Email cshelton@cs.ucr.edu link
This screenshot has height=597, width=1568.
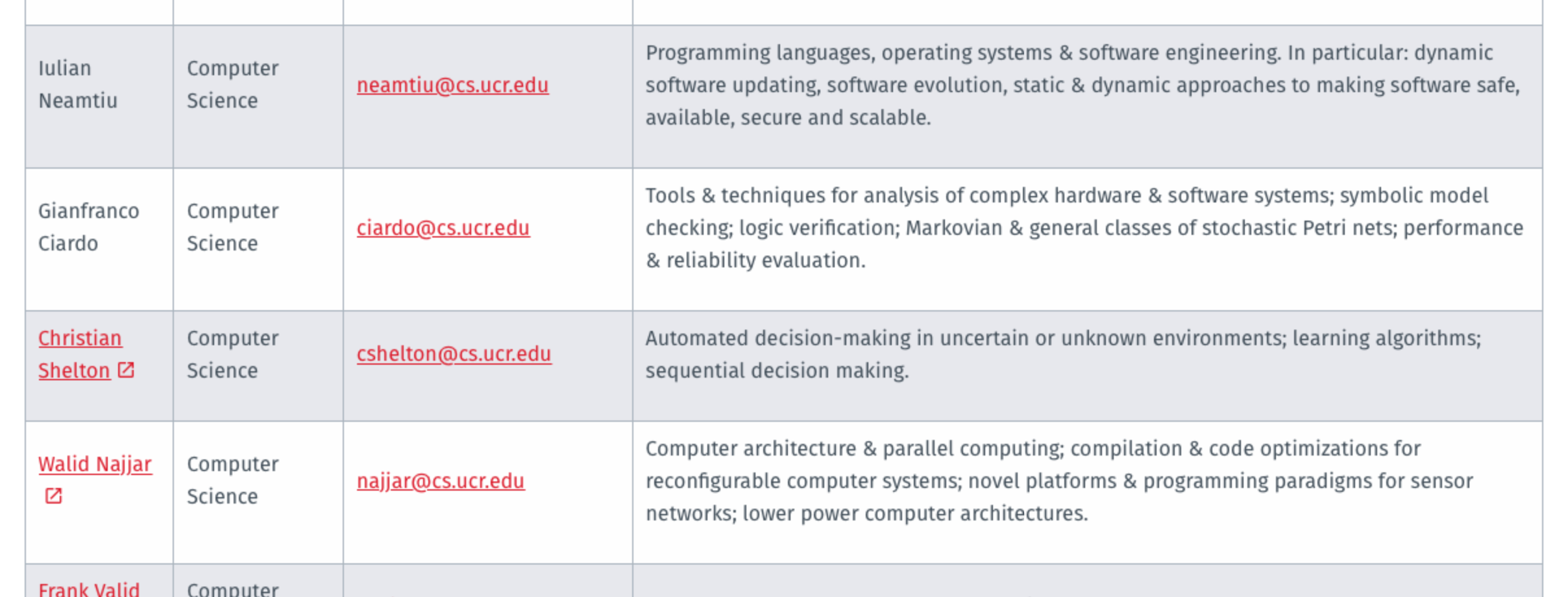click(x=454, y=354)
